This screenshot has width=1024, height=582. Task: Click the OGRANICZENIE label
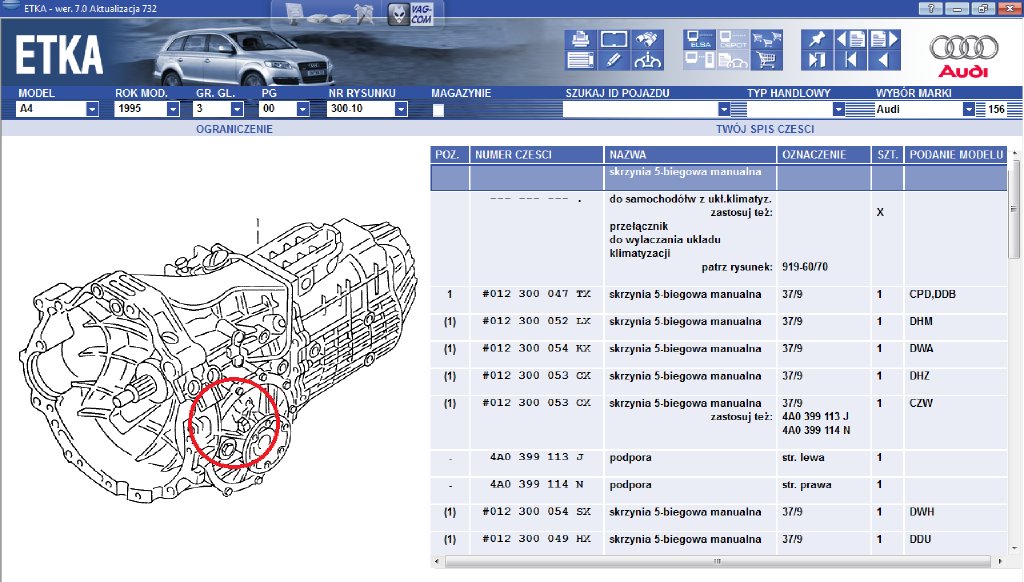click(x=234, y=129)
